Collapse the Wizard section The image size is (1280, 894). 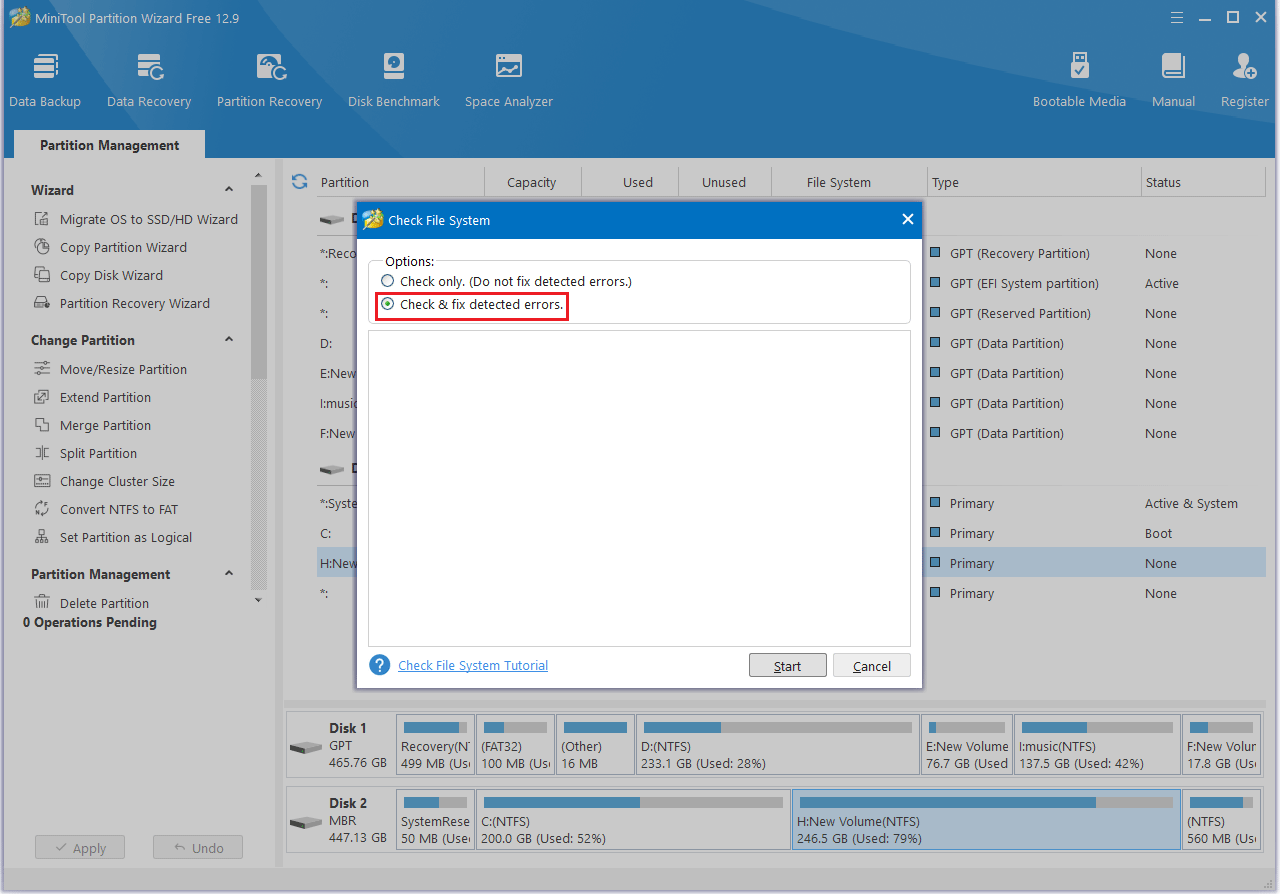pyautogui.click(x=229, y=190)
